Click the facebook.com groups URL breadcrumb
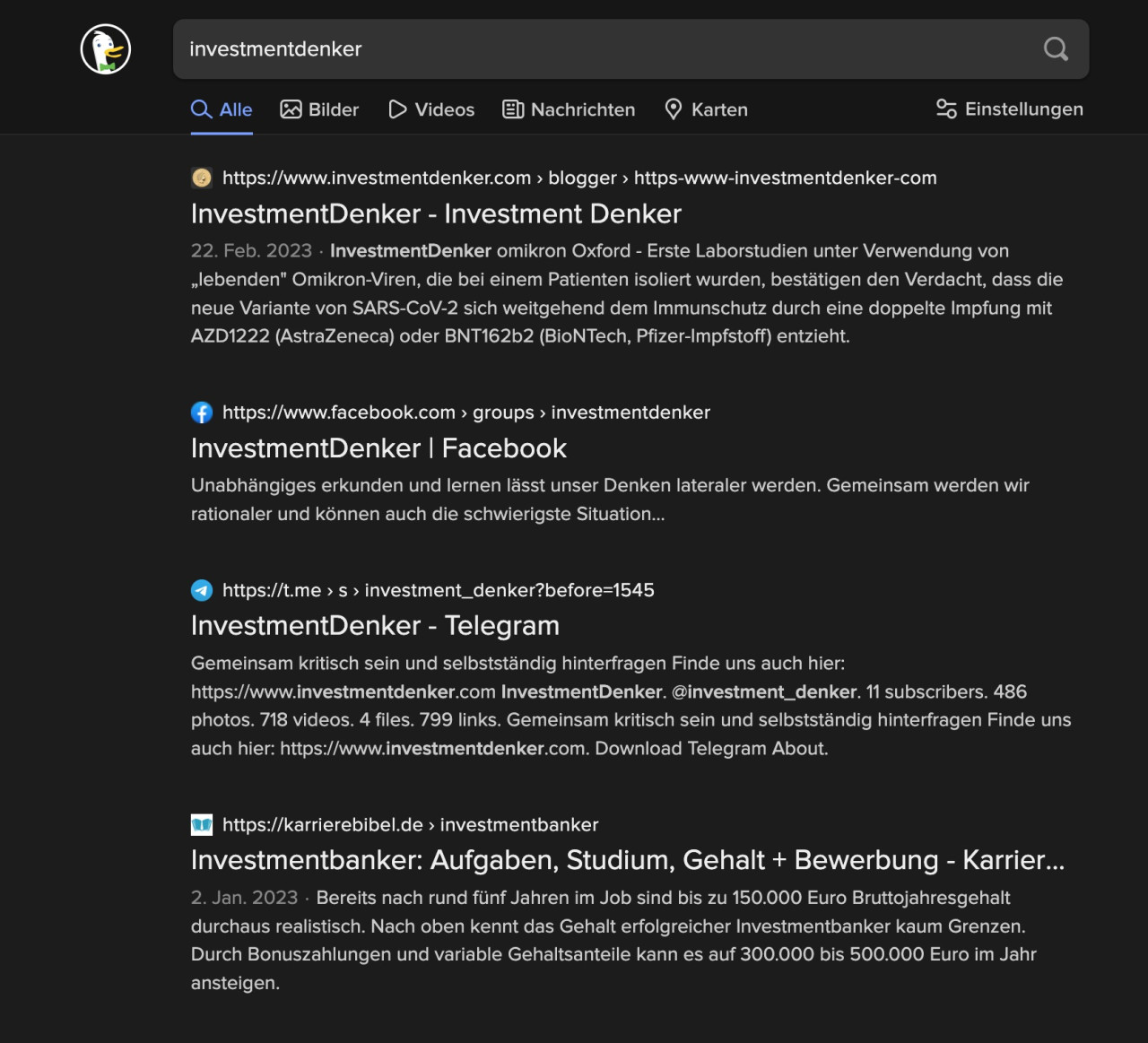 (465, 413)
